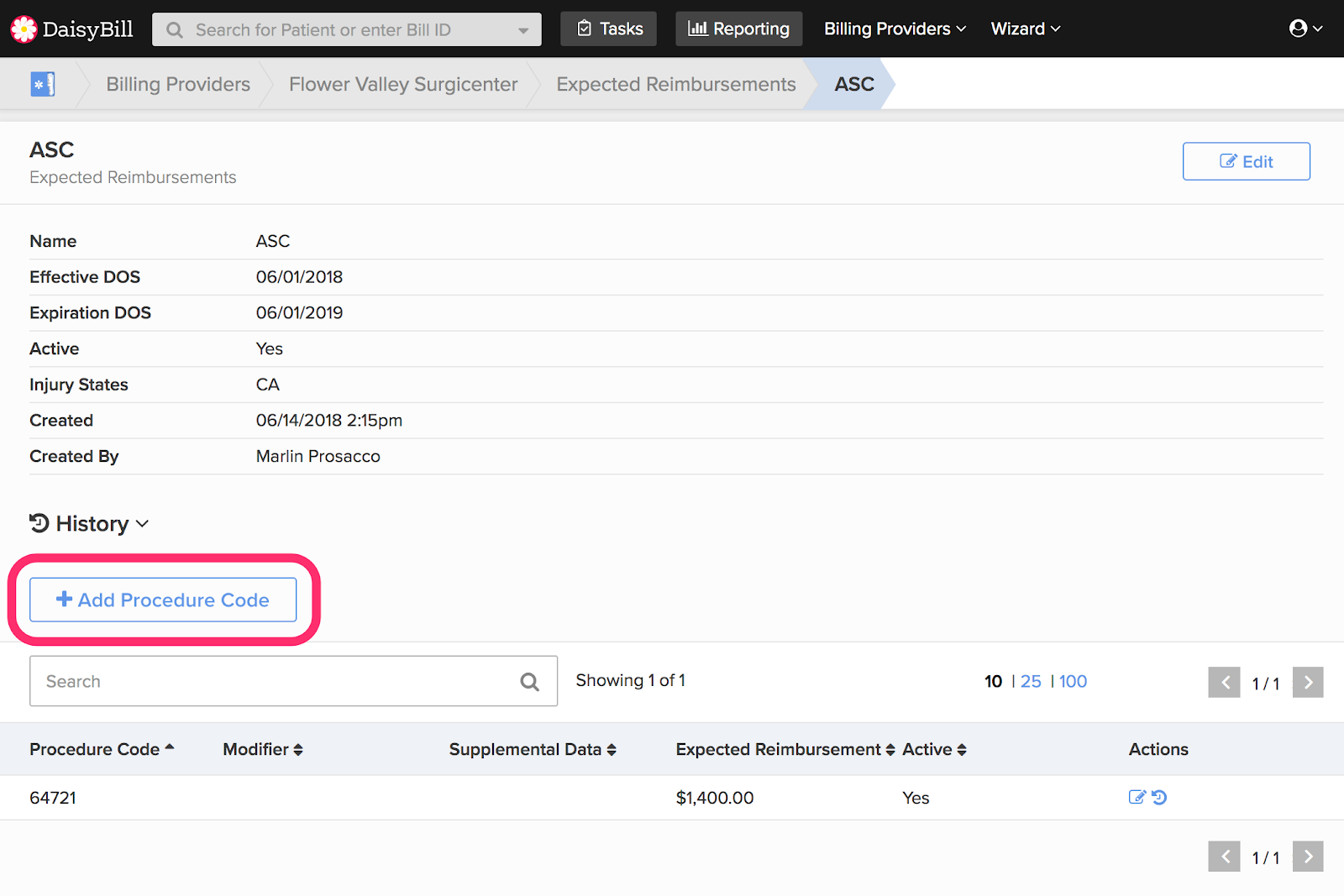
Task: Sort by Active column
Action: tap(934, 749)
